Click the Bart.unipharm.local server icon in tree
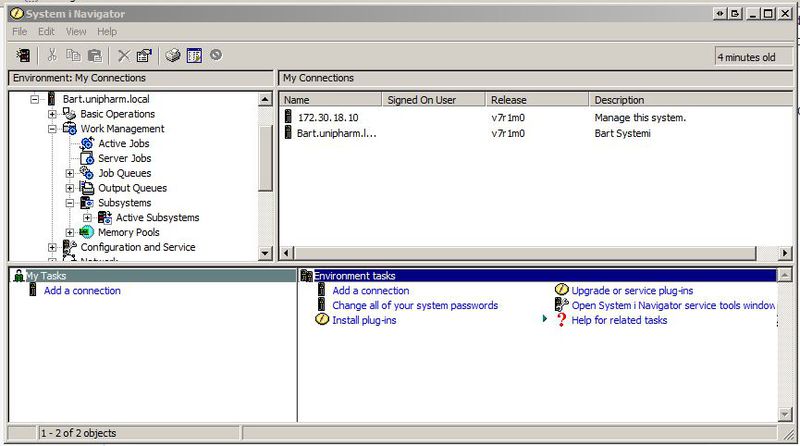Image resolution: width=800 pixels, height=446 pixels. 51,98
